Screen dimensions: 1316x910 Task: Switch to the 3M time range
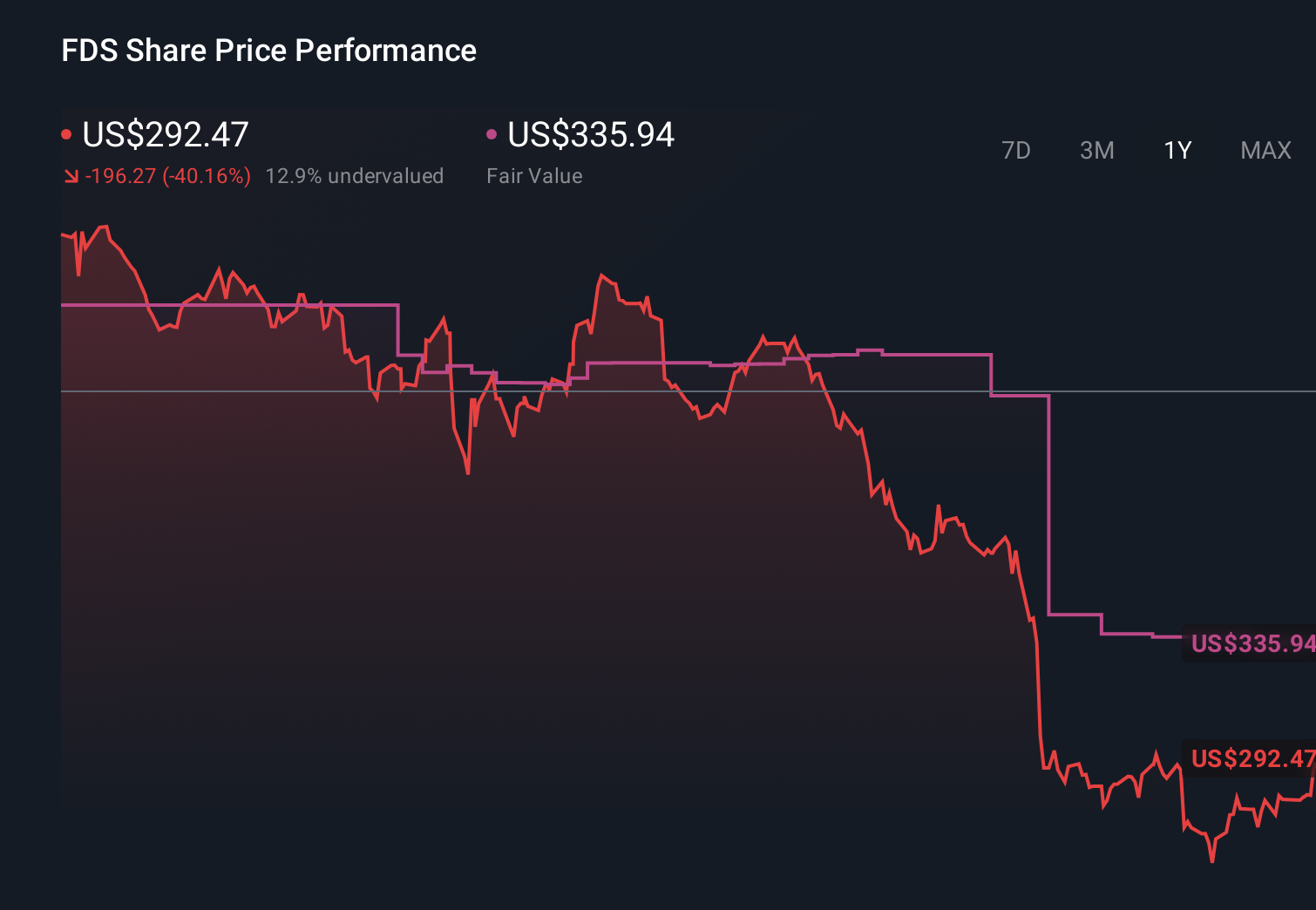(1097, 150)
